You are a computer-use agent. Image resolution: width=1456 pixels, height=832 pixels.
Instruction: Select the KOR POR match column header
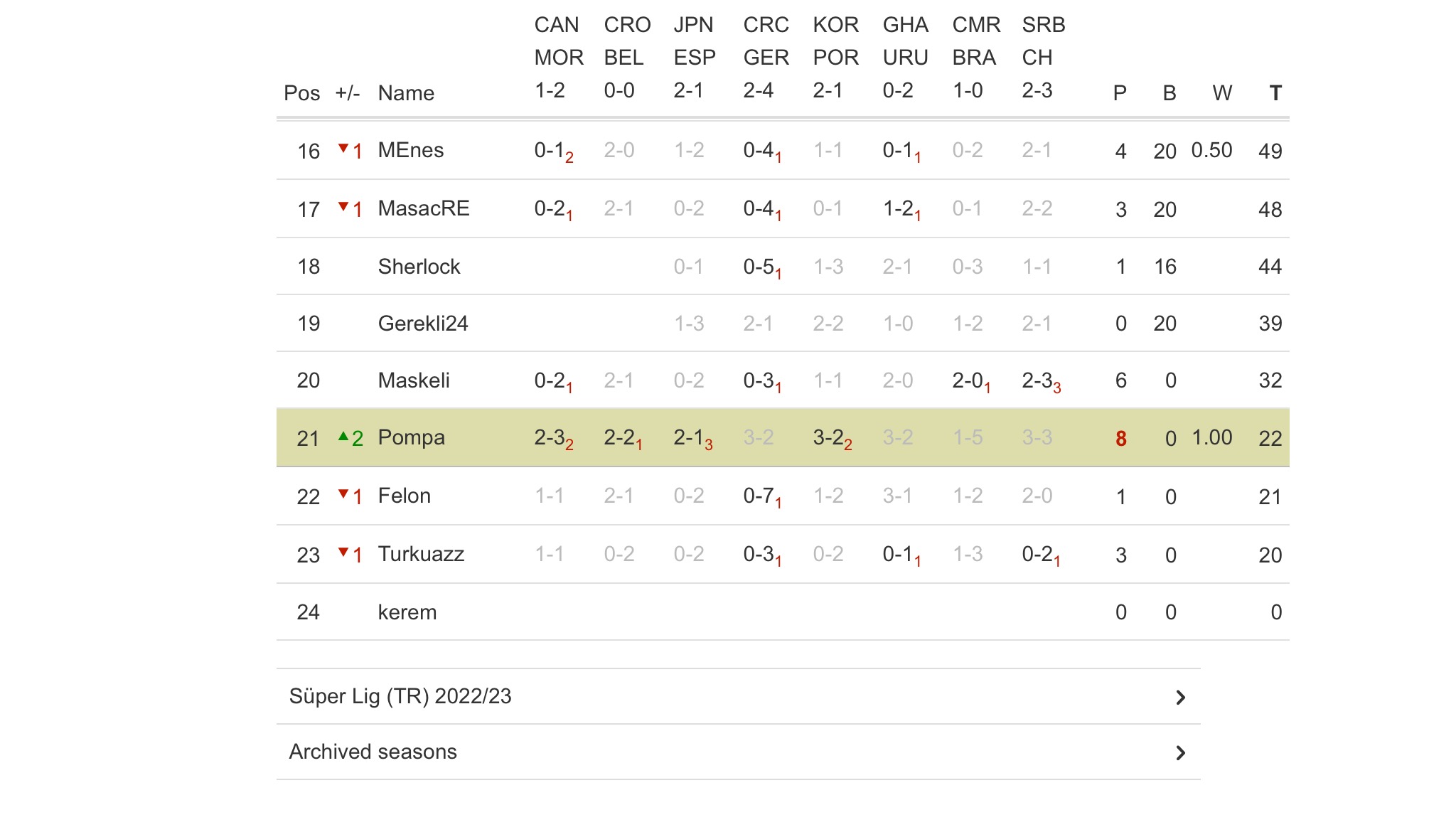click(835, 58)
